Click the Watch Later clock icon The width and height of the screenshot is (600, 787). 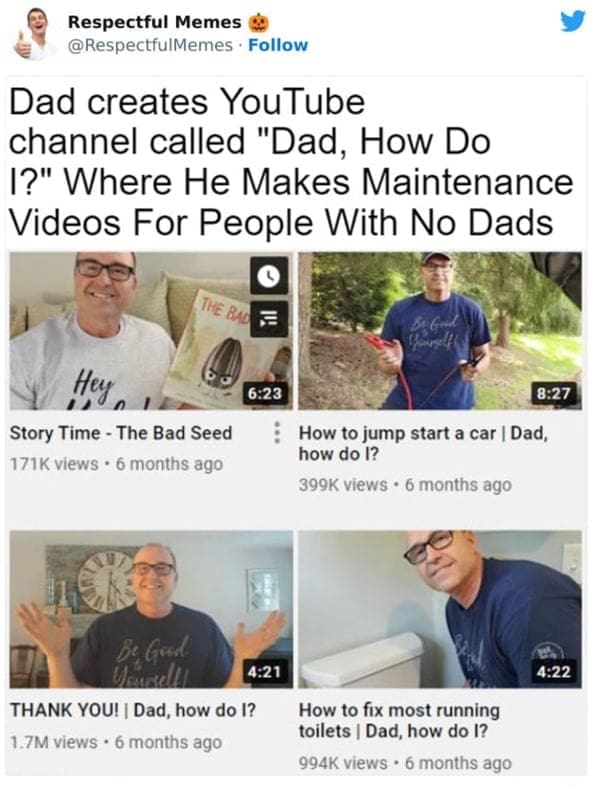tap(269, 275)
